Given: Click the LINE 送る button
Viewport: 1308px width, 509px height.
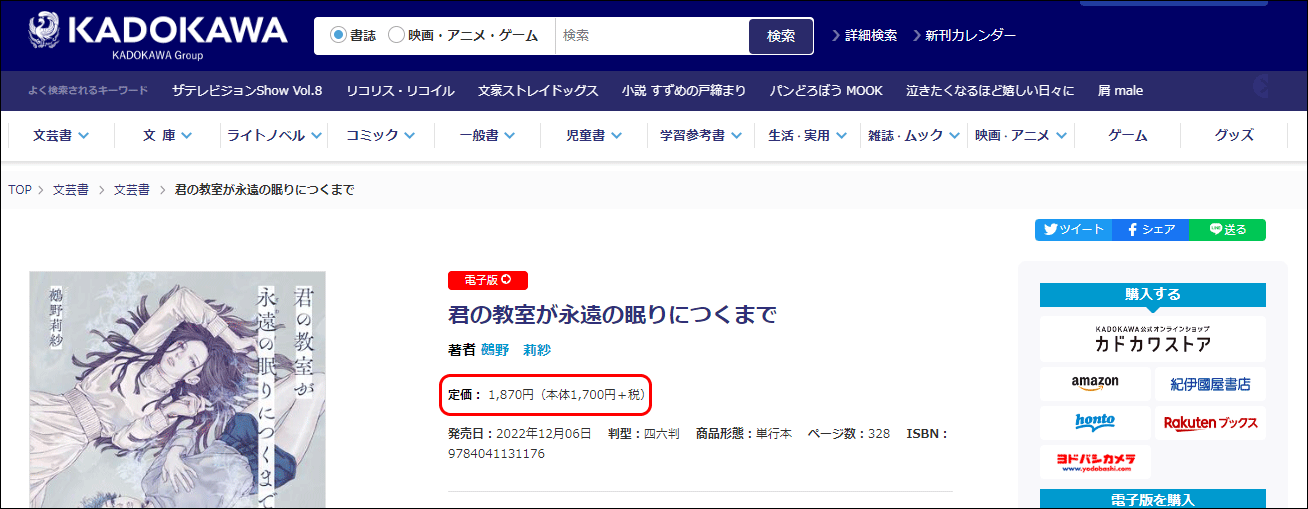Looking at the screenshot, I should tap(1227, 229).
